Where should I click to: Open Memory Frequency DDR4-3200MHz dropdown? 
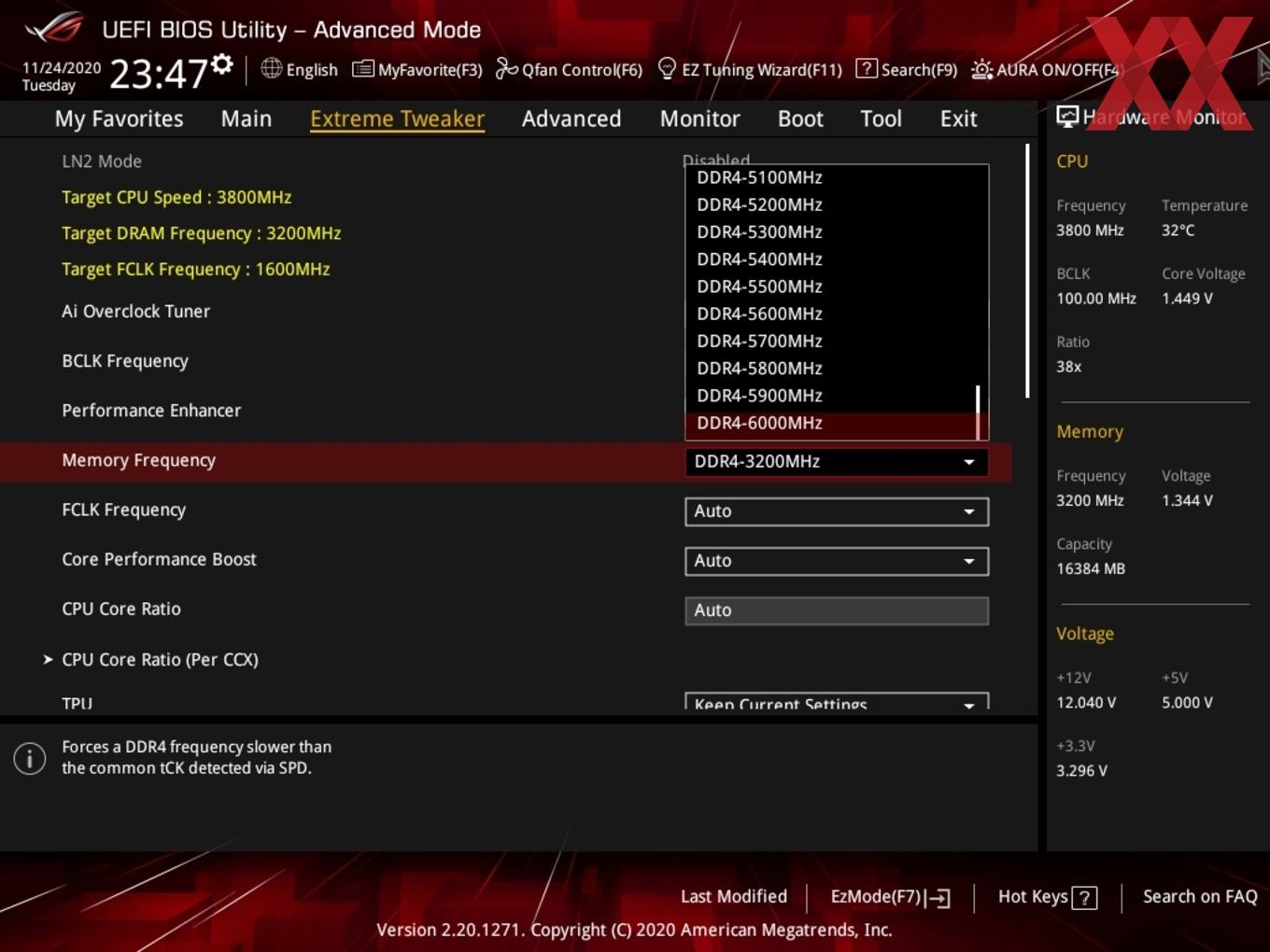837,461
